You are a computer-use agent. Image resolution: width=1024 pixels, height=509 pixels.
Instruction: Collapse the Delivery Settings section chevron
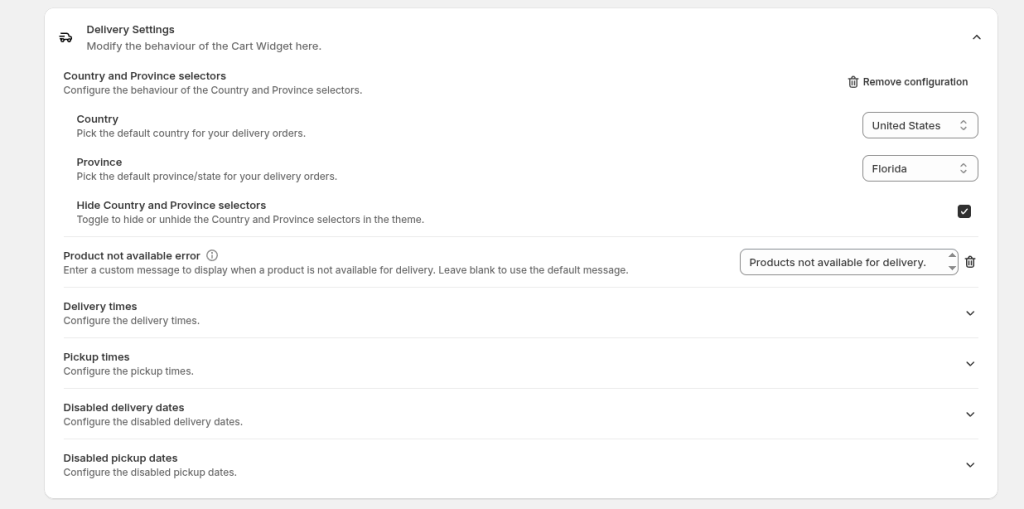pos(976,37)
